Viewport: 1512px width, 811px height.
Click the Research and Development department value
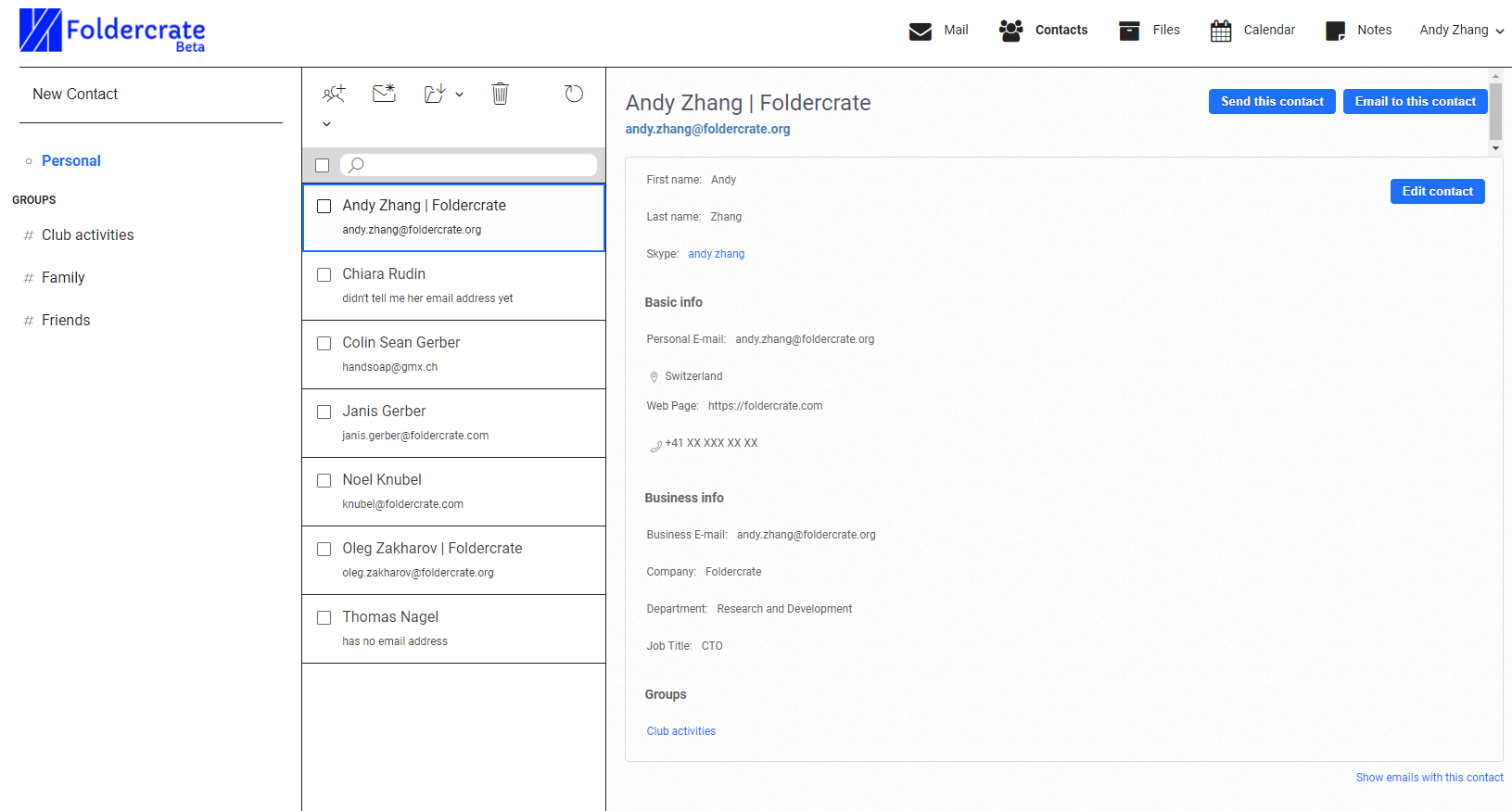coord(784,609)
